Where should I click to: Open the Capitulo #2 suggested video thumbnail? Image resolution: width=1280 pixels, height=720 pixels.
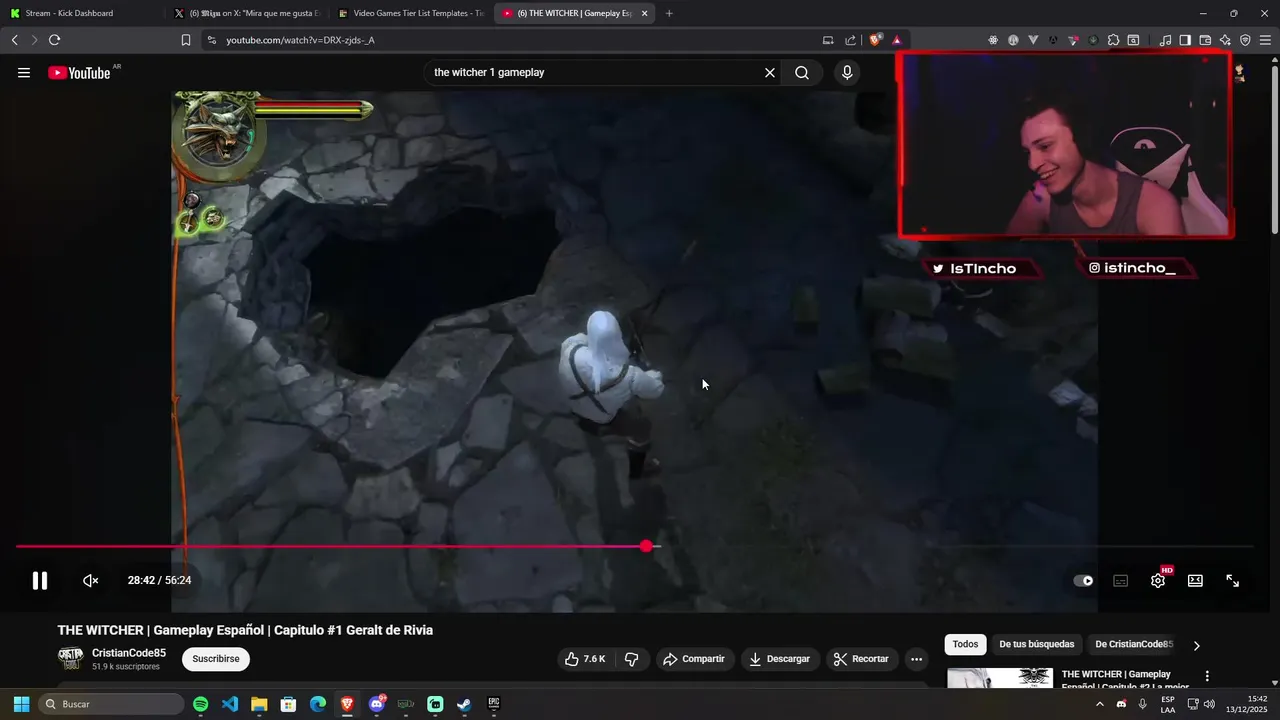point(1000,678)
